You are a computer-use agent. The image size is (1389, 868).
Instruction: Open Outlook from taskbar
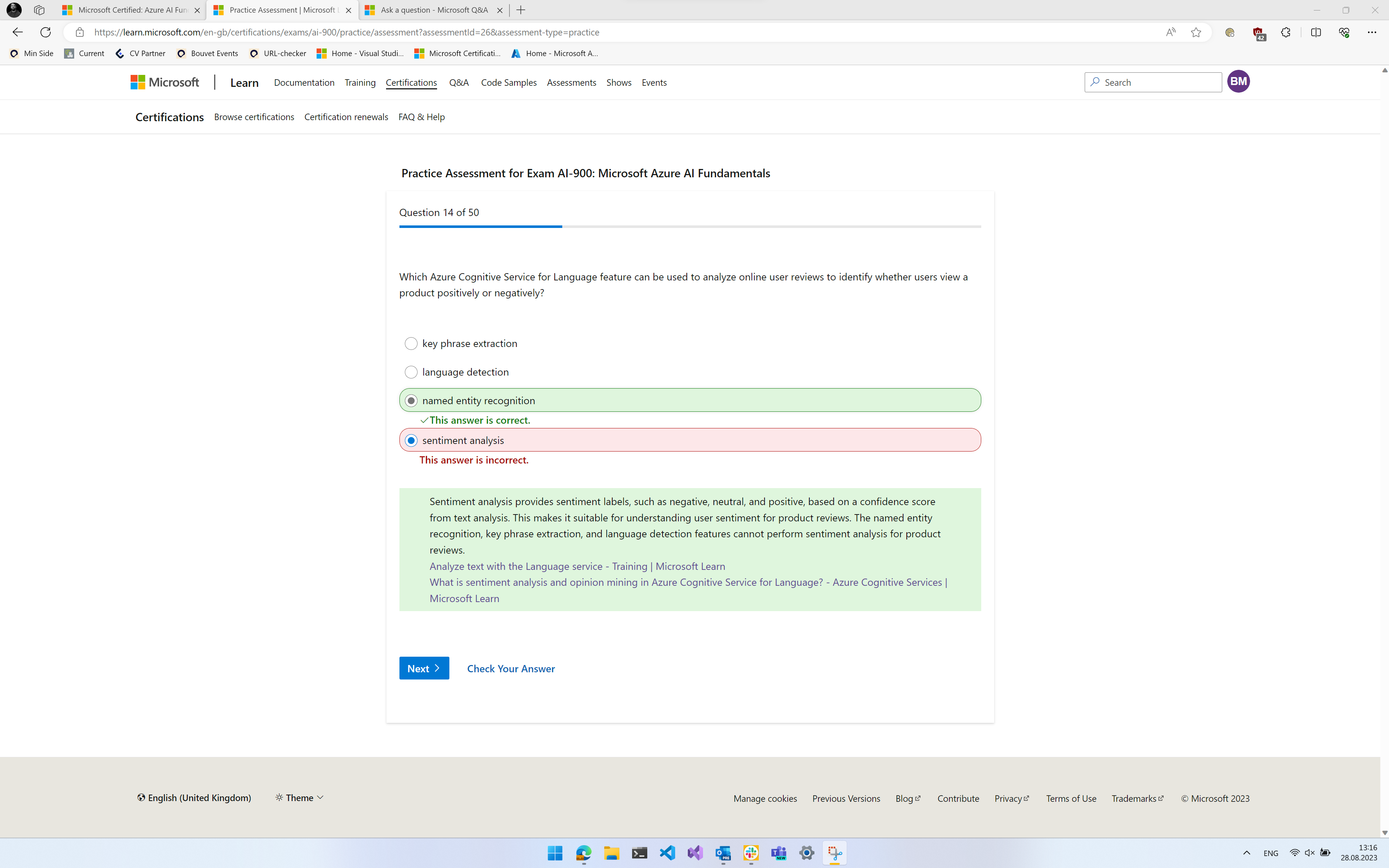(723, 853)
